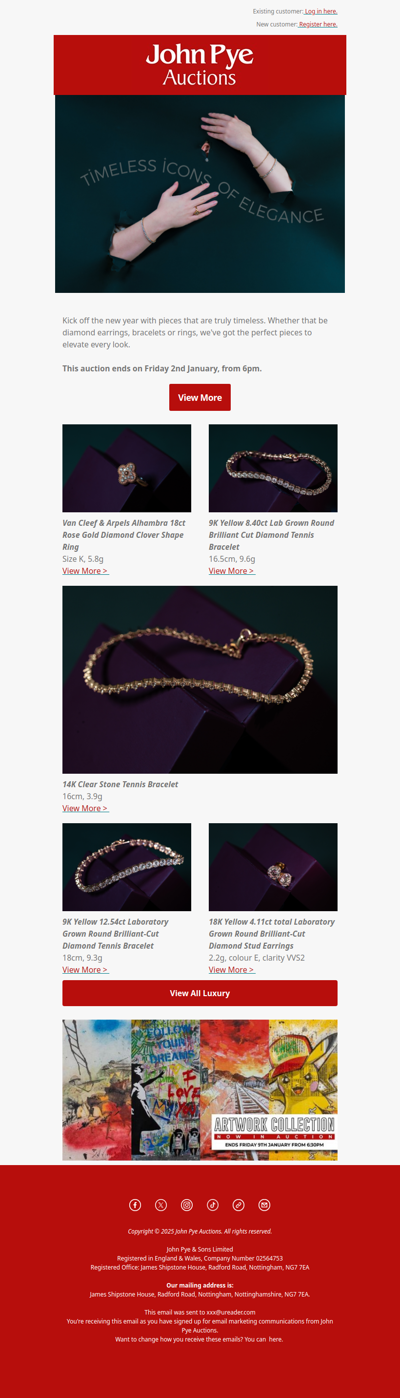
Task: Open the Instagram social icon
Action: [187, 1205]
